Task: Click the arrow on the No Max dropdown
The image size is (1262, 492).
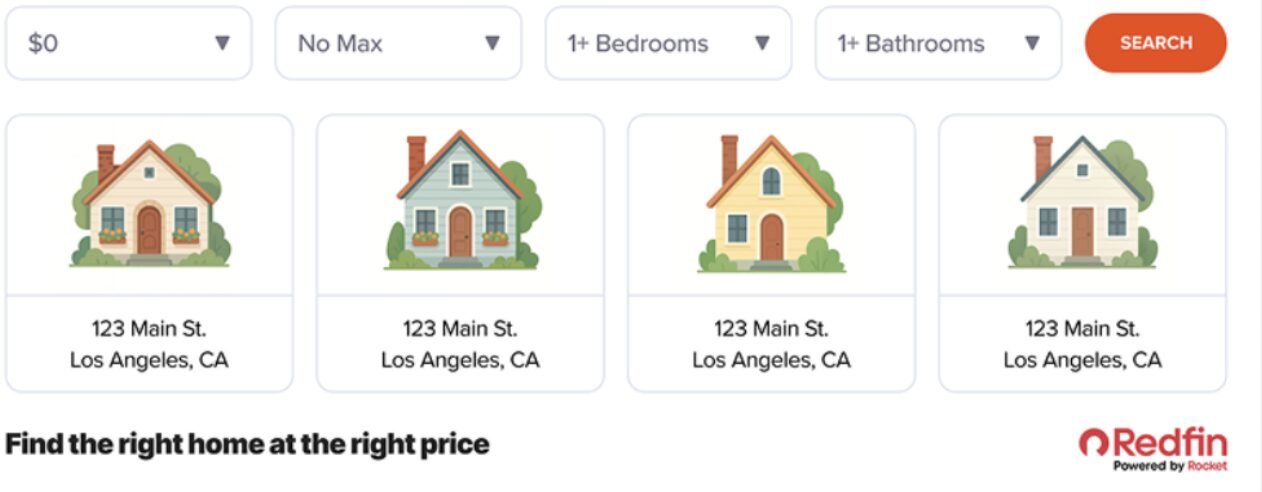Action: pos(492,43)
